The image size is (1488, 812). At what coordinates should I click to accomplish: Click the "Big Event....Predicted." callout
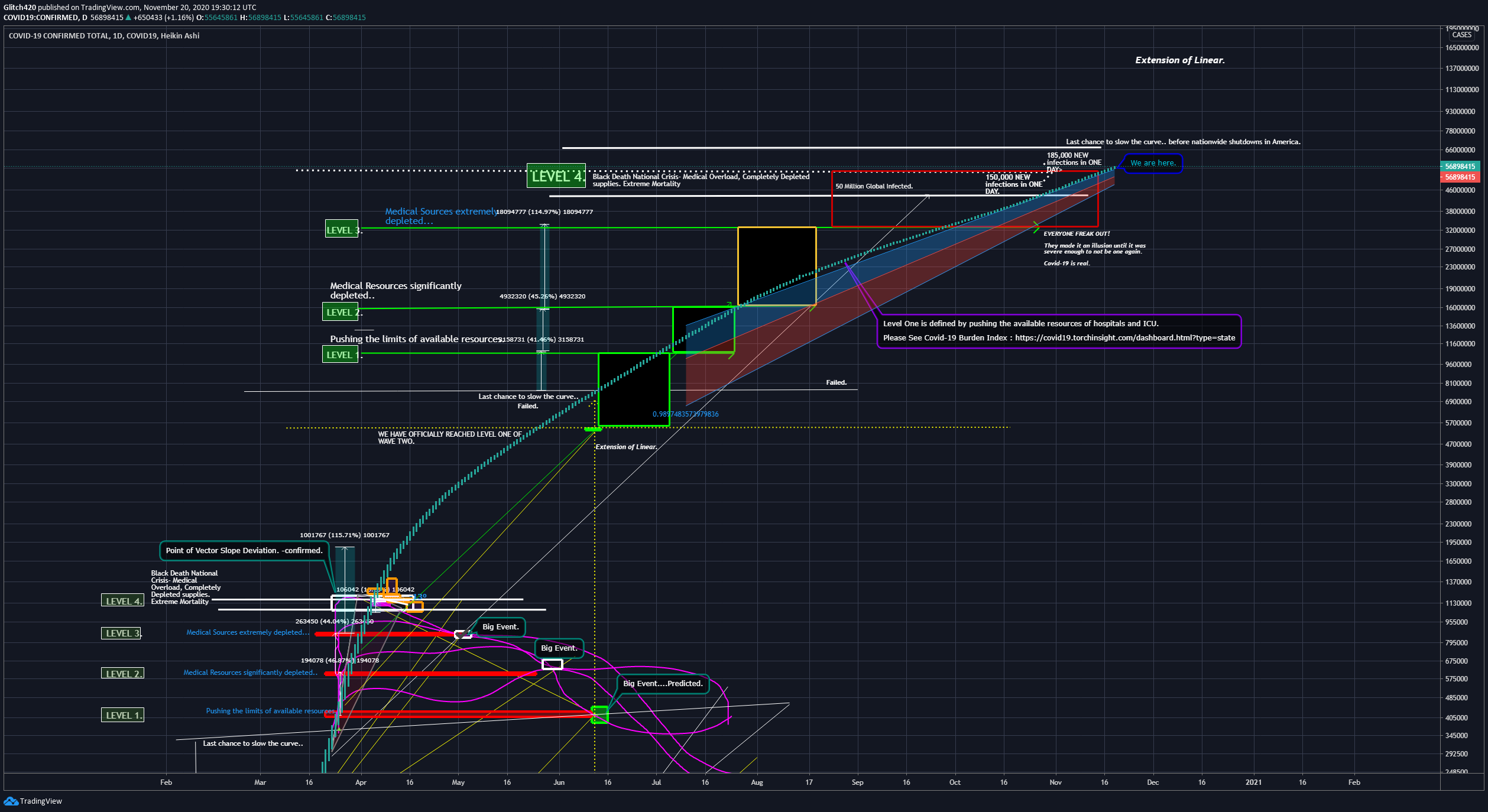coord(663,684)
